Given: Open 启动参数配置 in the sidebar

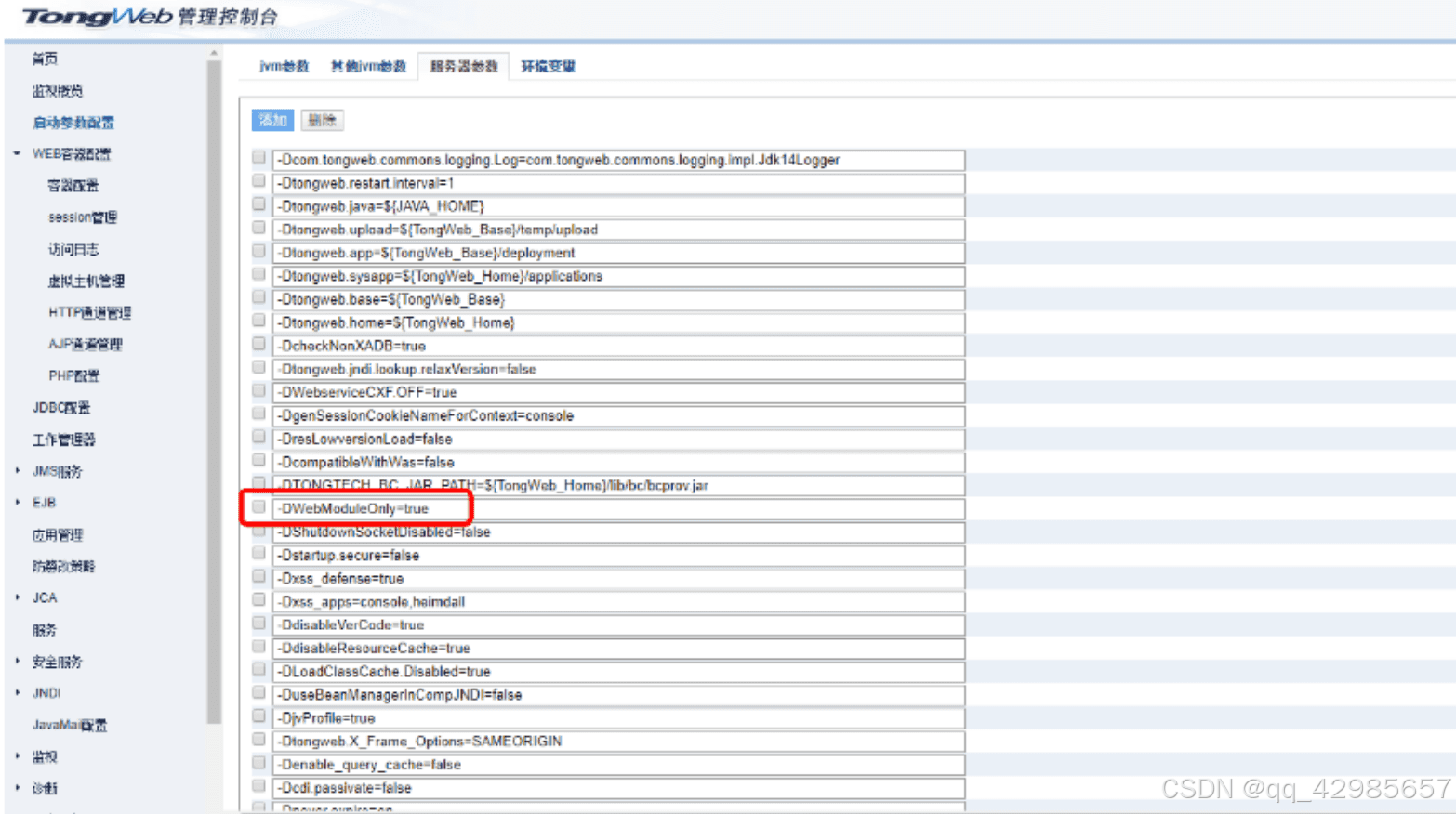Looking at the screenshot, I should tap(73, 123).
